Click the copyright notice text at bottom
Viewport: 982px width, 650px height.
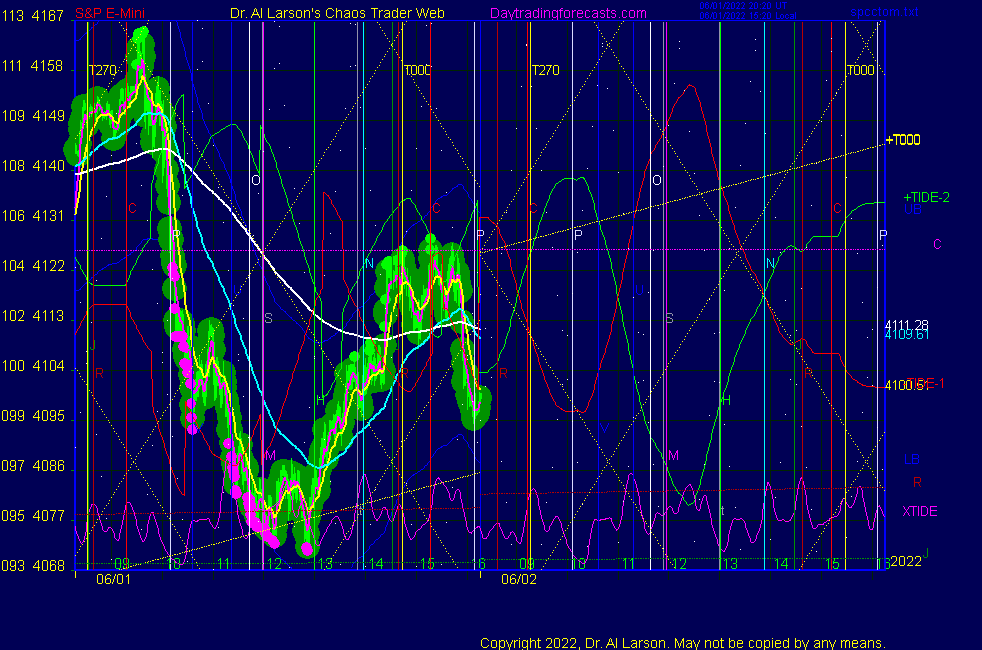(x=683, y=642)
